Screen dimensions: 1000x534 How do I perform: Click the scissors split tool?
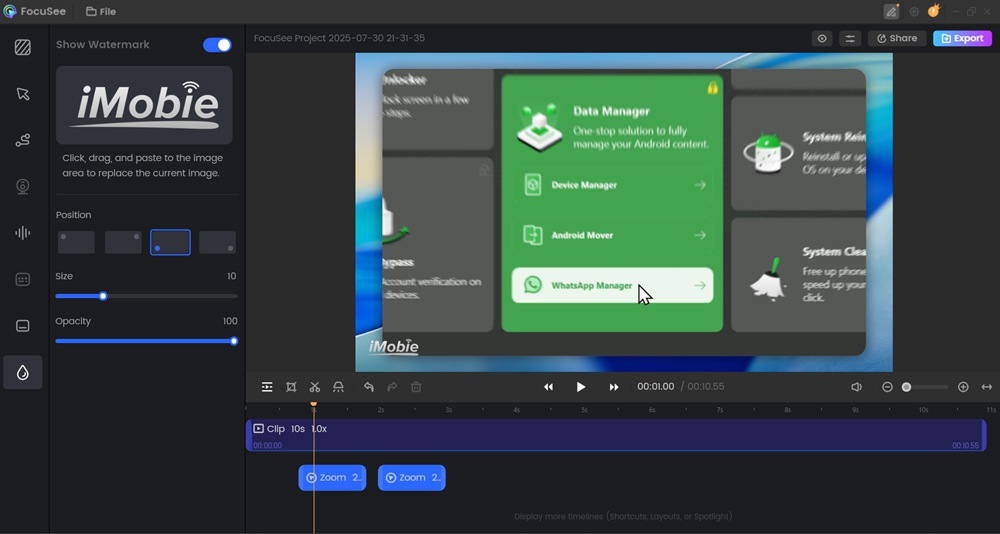tap(314, 387)
